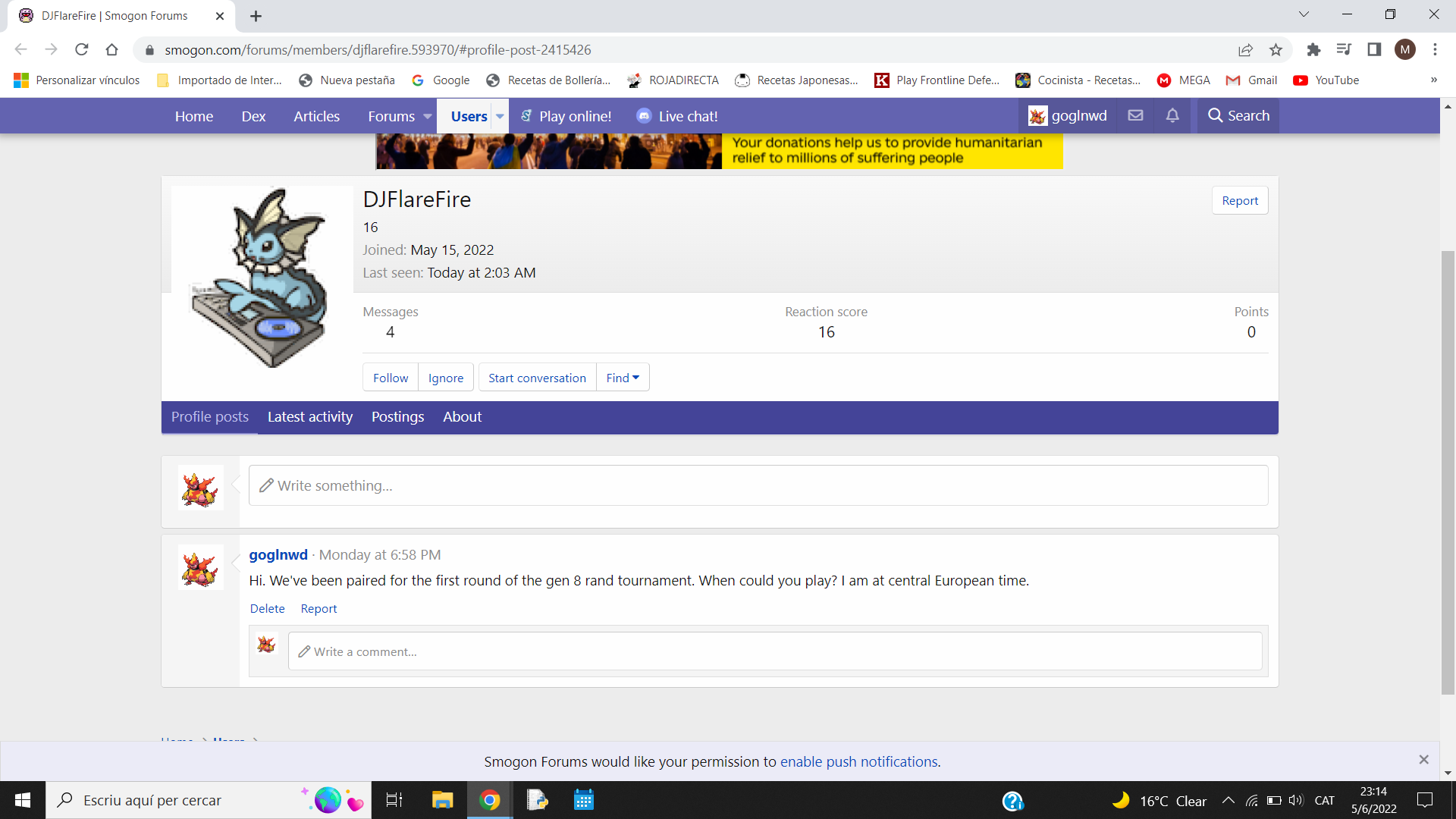Start conversation with DJFlareFire
The width and height of the screenshot is (1456, 819).
coord(537,377)
